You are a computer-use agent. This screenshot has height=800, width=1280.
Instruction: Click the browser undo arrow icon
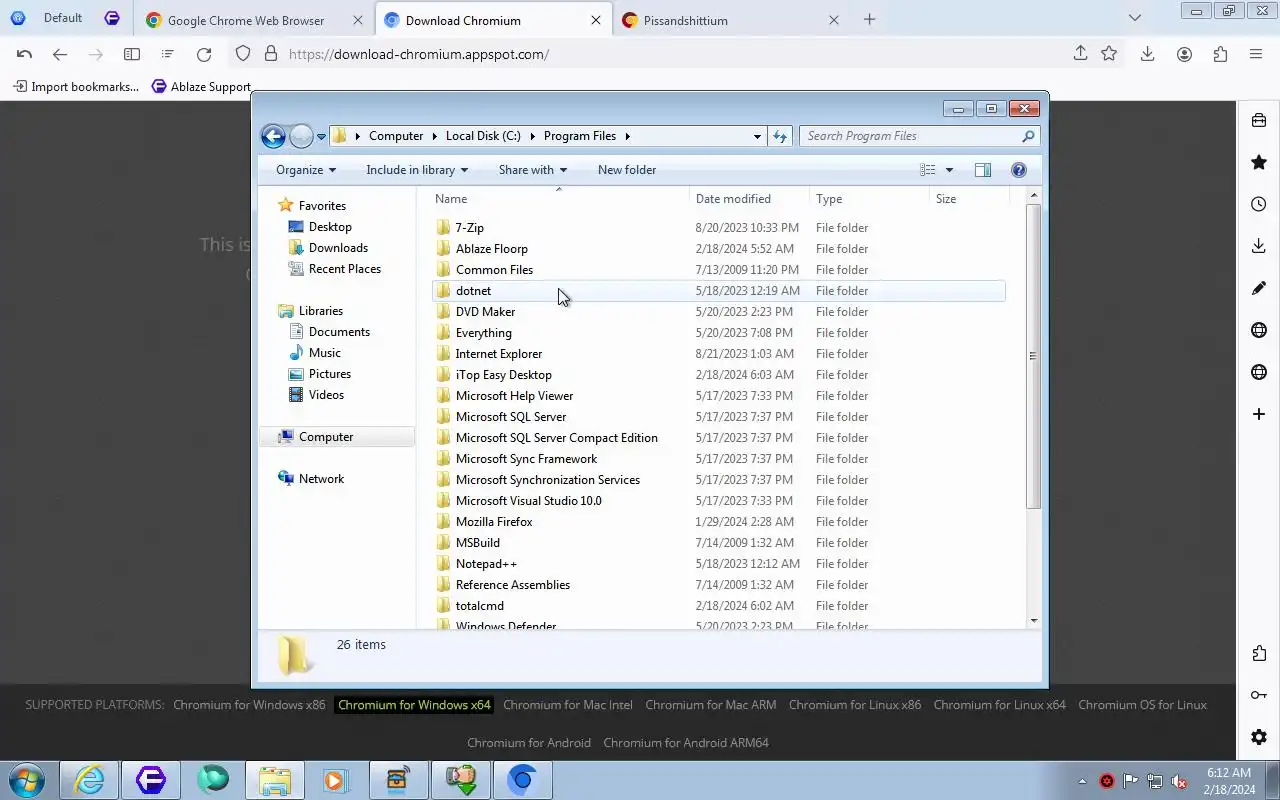(x=25, y=54)
